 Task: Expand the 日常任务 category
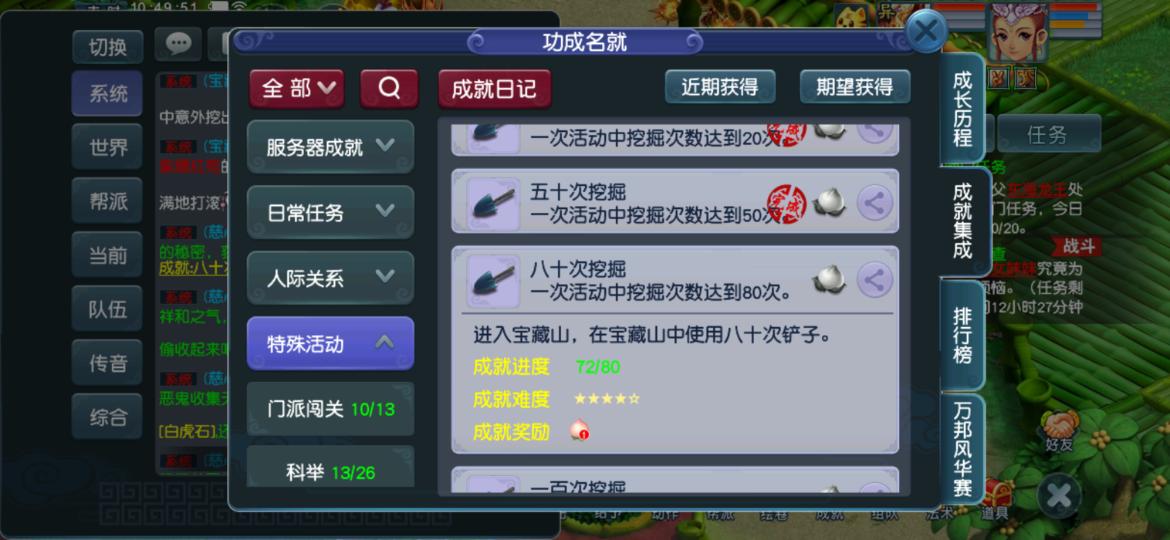pyautogui.click(x=330, y=213)
